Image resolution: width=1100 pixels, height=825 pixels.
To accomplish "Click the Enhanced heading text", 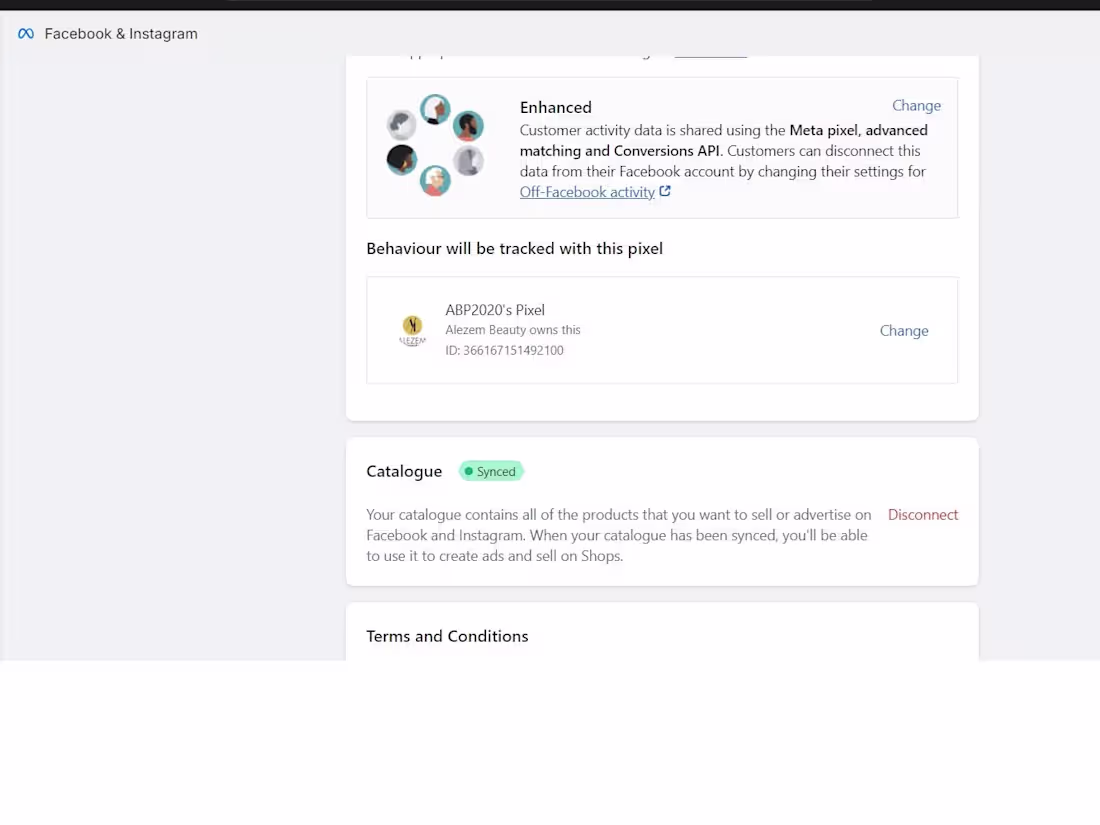I will (556, 107).
